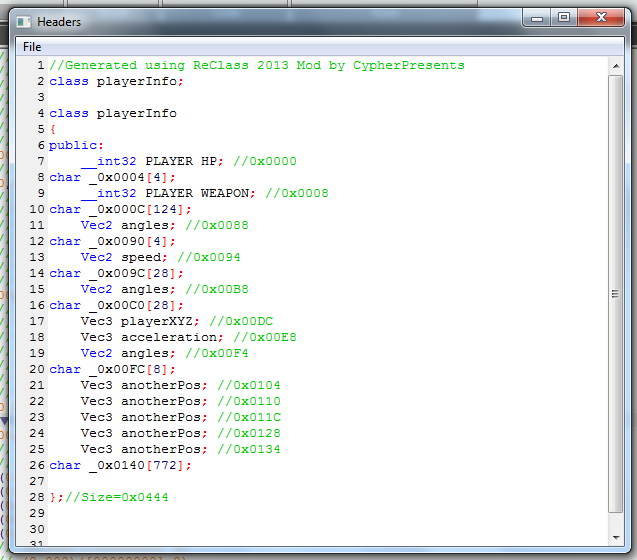This screenshot has width=637, height=560.
Task: Click line number 30 in the gutter
Action: click(37, 529)
